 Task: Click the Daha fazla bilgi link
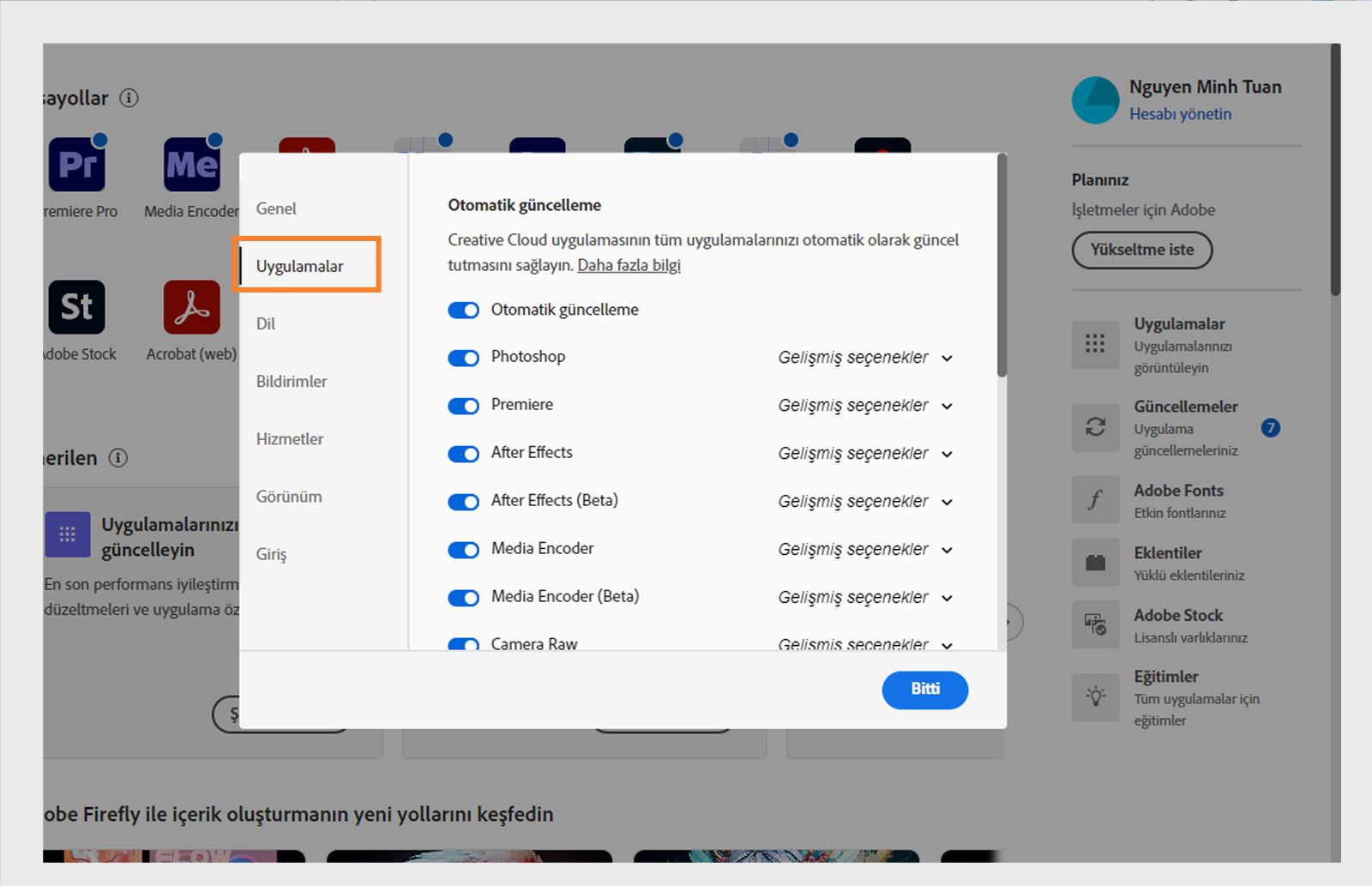pyautogui.click(x=628, y=265)
